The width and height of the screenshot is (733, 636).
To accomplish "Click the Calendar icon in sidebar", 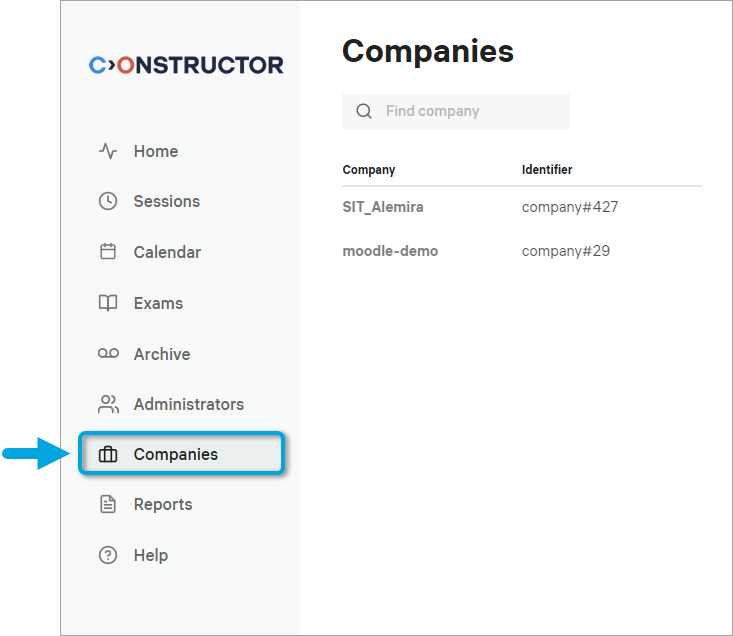I will click(x=108, y=252).
